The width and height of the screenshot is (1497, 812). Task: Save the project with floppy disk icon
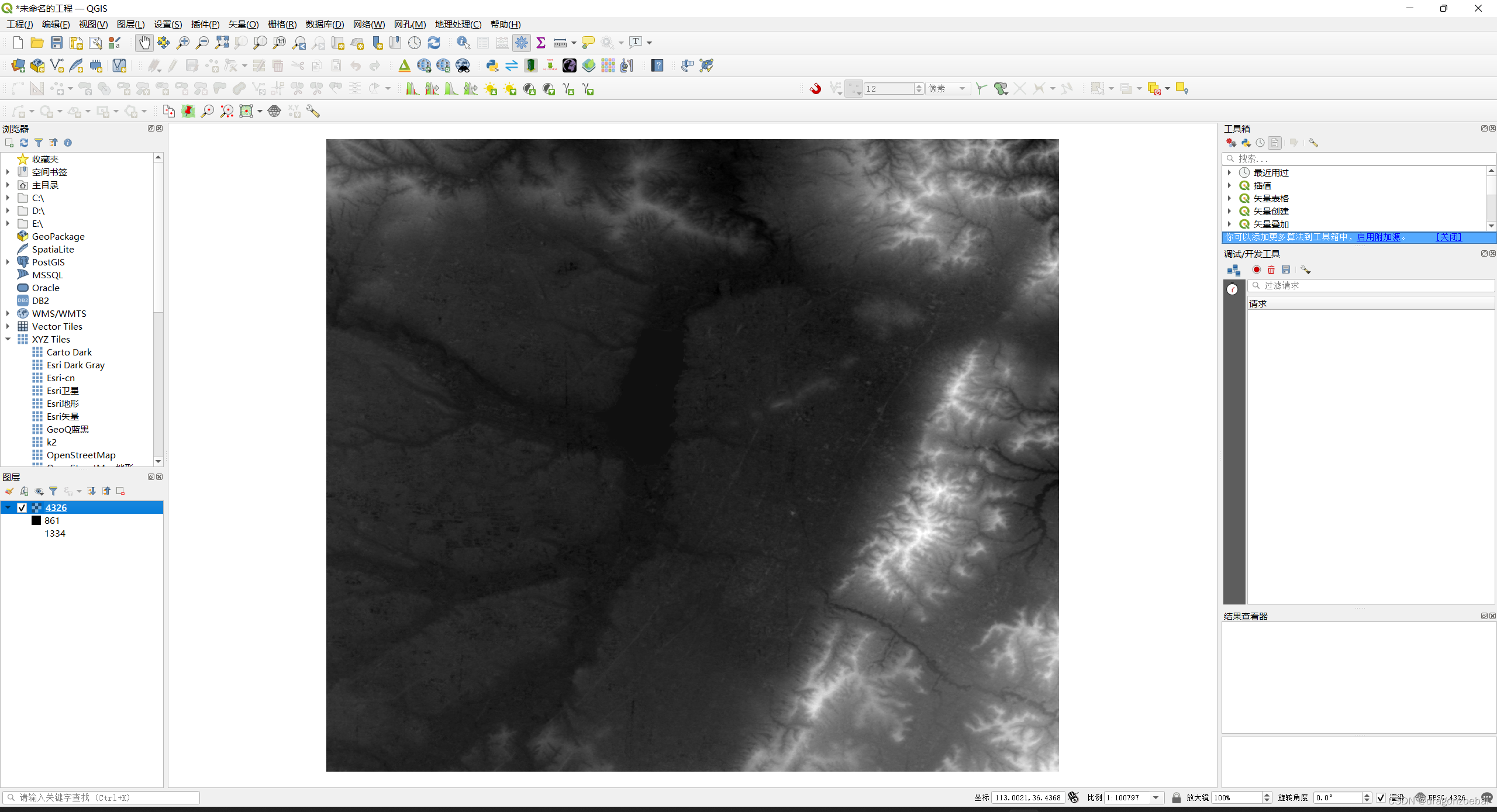[x=56, y=43]
